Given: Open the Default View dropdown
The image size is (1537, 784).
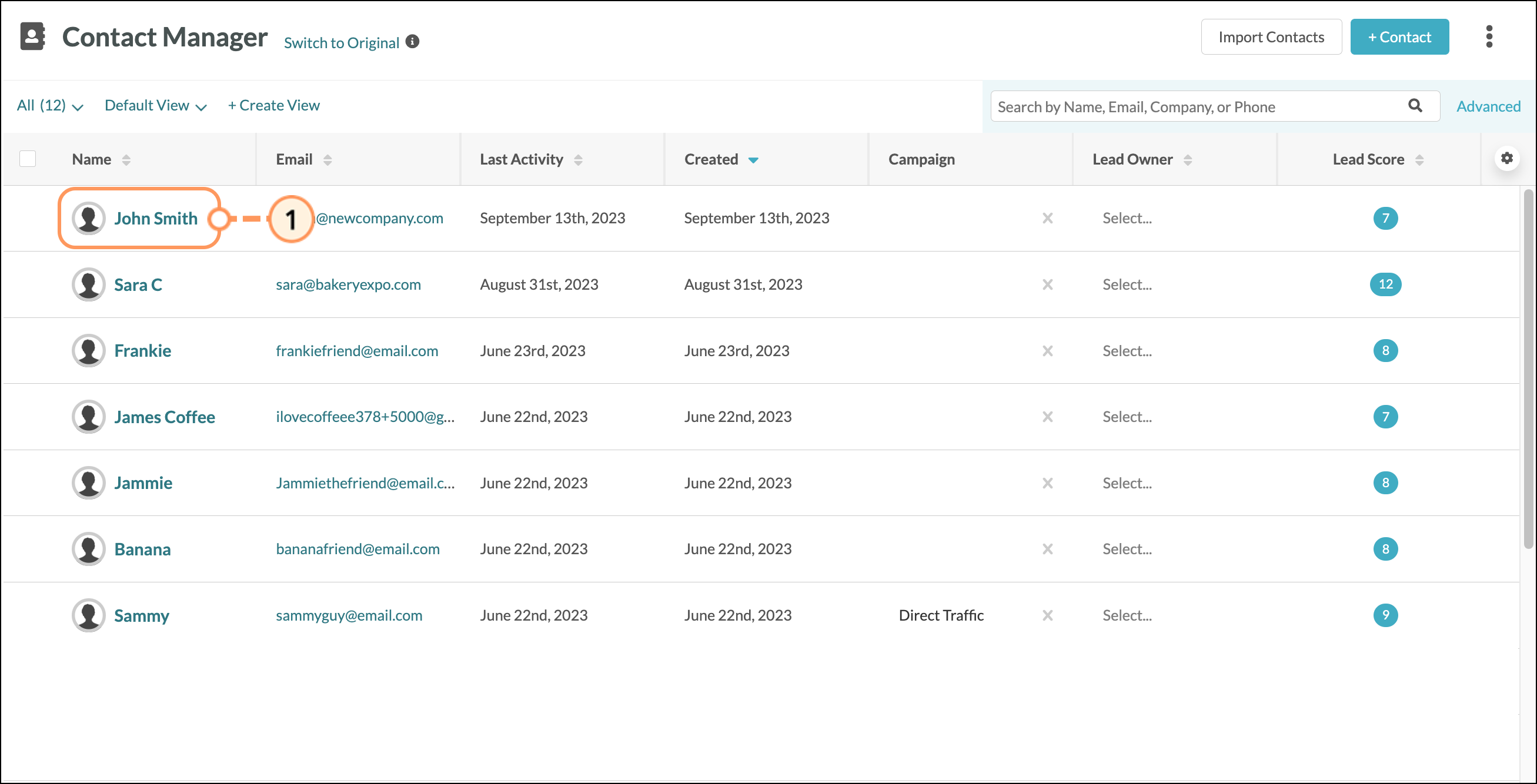Looking at the screenshot, I should coord(156,106).
